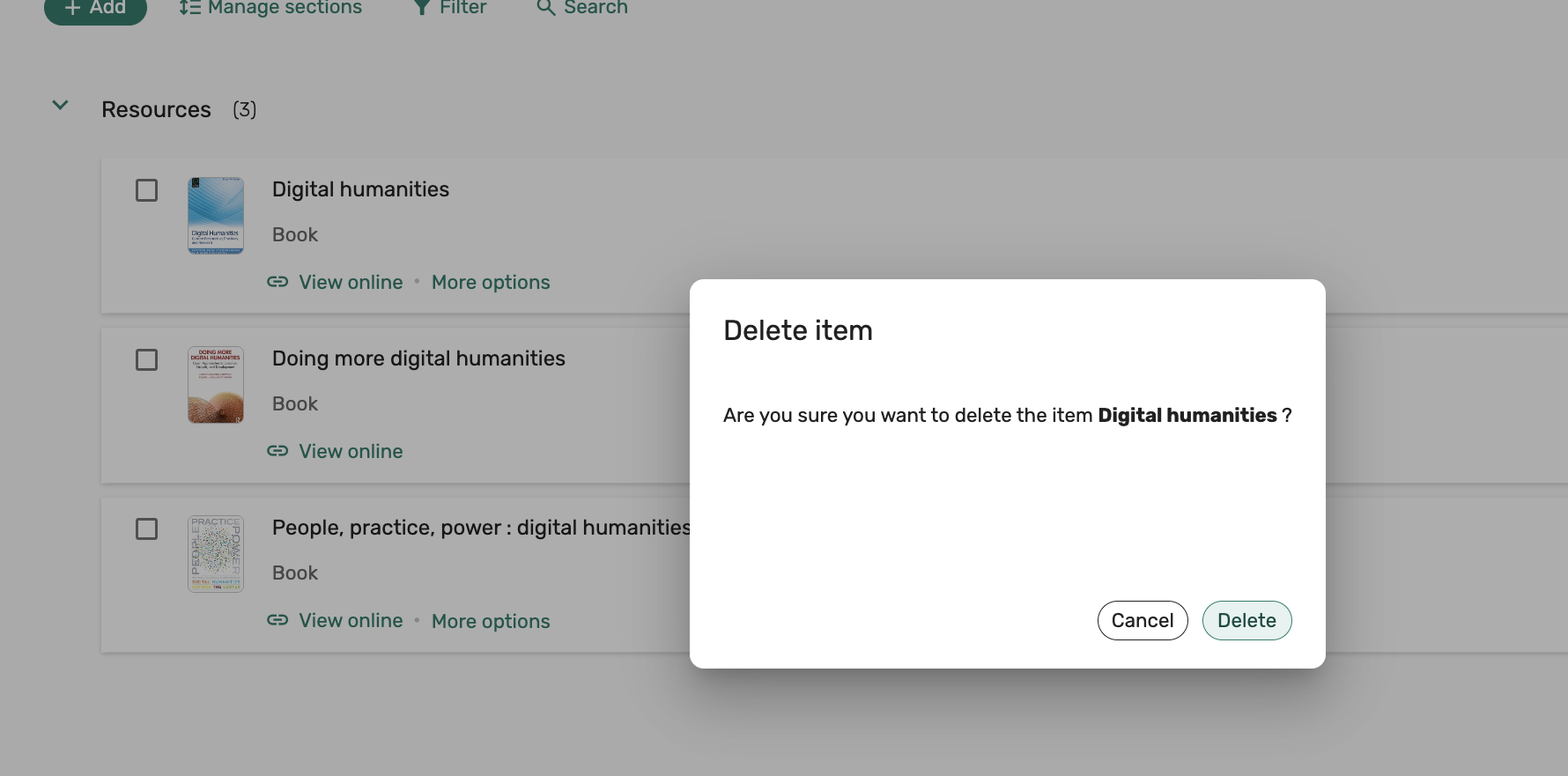1568x776 pixels.
Task: Click the Filter funnel icon
Action: coord(422,7)
